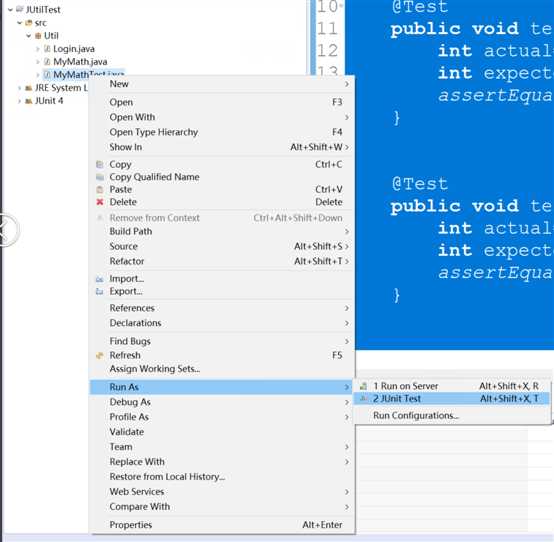Click the JUnit 4 library icon

tap(29, 101)
